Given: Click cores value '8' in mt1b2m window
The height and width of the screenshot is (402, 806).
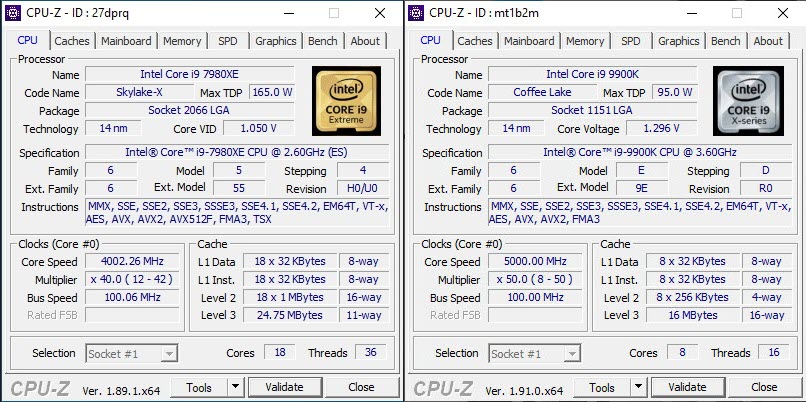Looking at the screenshot, I should [x=682, y=353].
